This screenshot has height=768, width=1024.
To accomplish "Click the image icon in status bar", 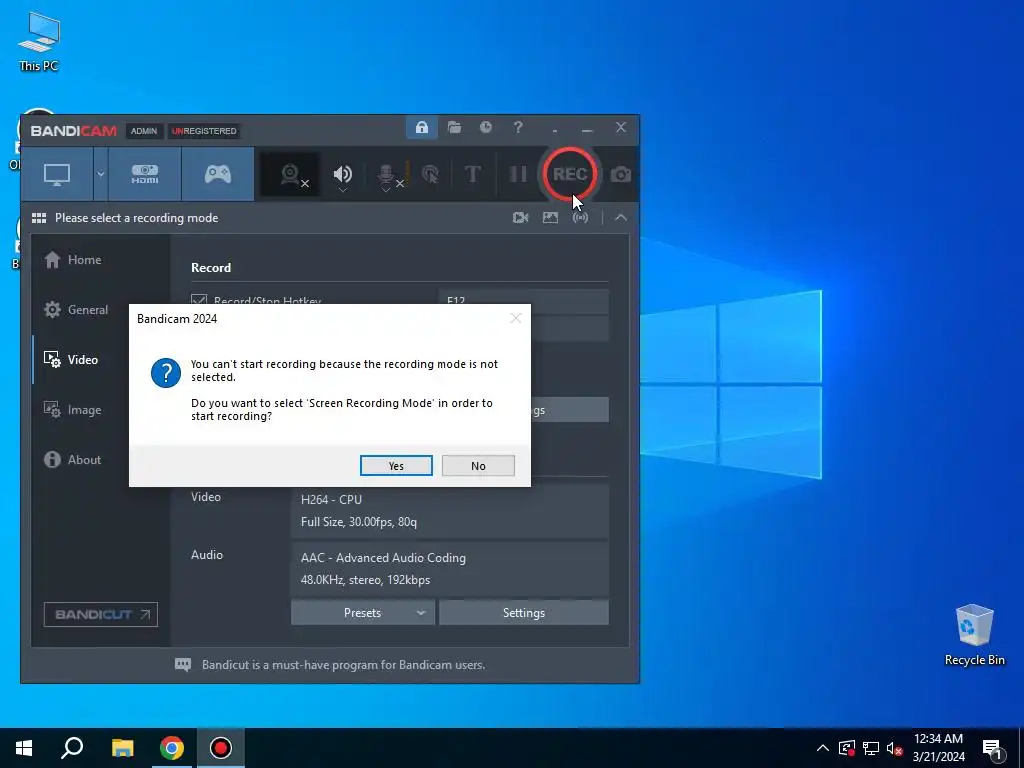I will pyautogui.click(x=551, y=217).
